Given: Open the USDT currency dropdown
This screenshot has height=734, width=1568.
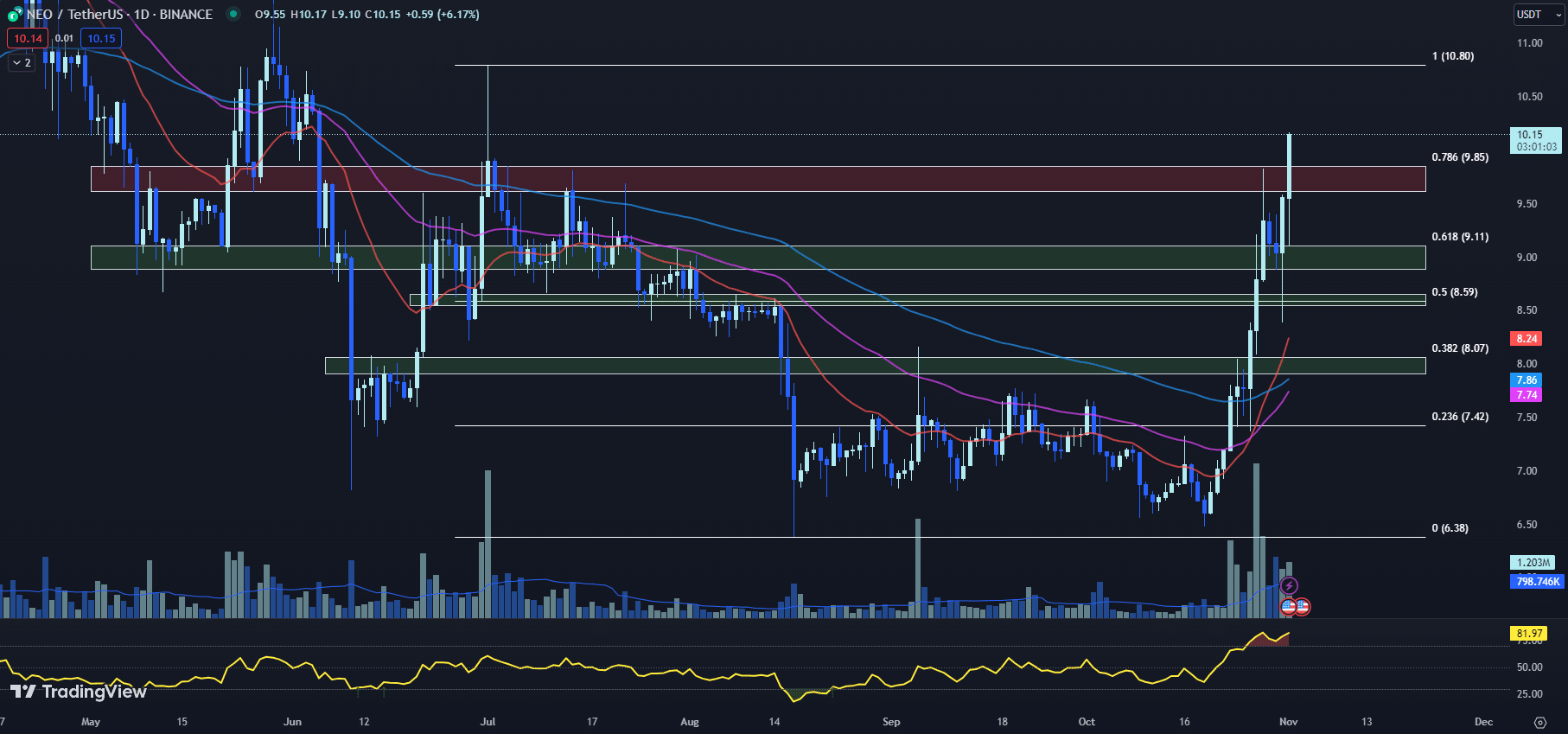Looking at the screenshot, I should pyautogui.click(x=1539, y=14).
